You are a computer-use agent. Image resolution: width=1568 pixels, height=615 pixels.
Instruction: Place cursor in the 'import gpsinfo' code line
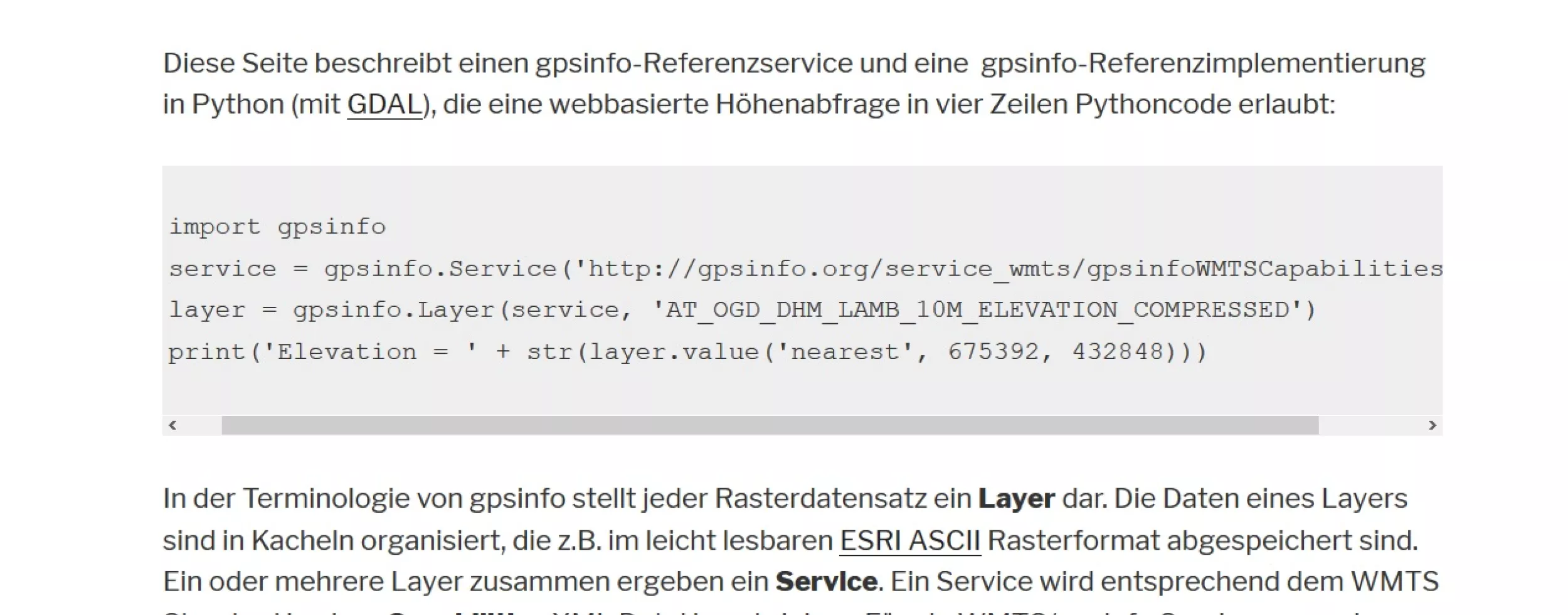click(x=277, y=227)
